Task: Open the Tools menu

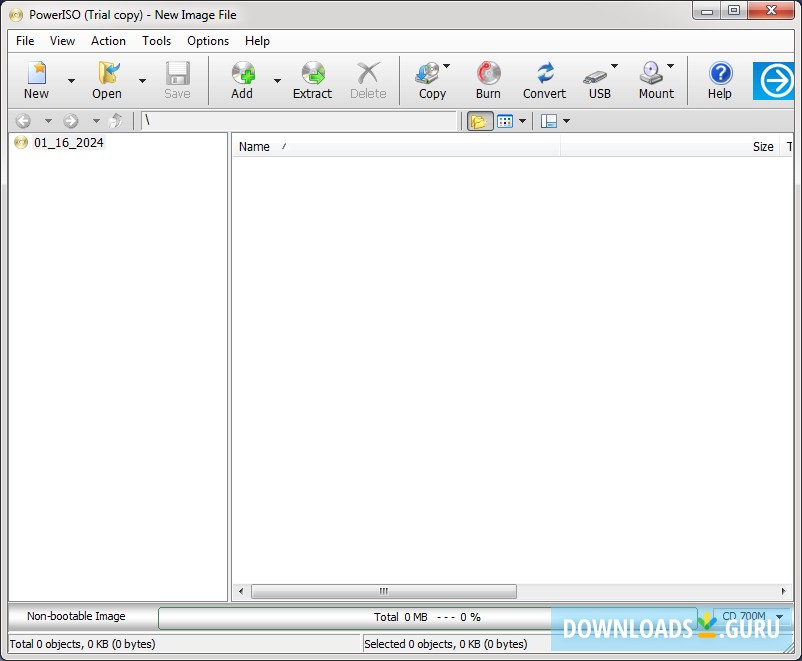Action: click(157, 41)
